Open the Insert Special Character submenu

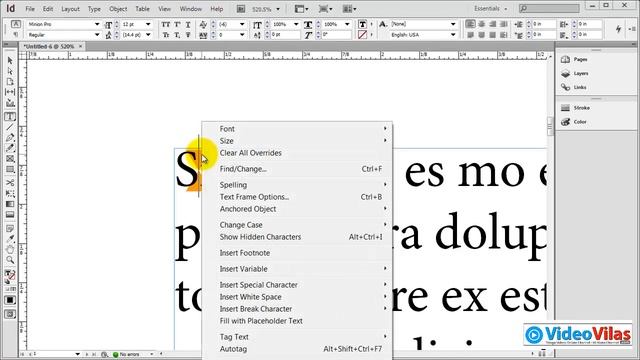click(297, 285)
